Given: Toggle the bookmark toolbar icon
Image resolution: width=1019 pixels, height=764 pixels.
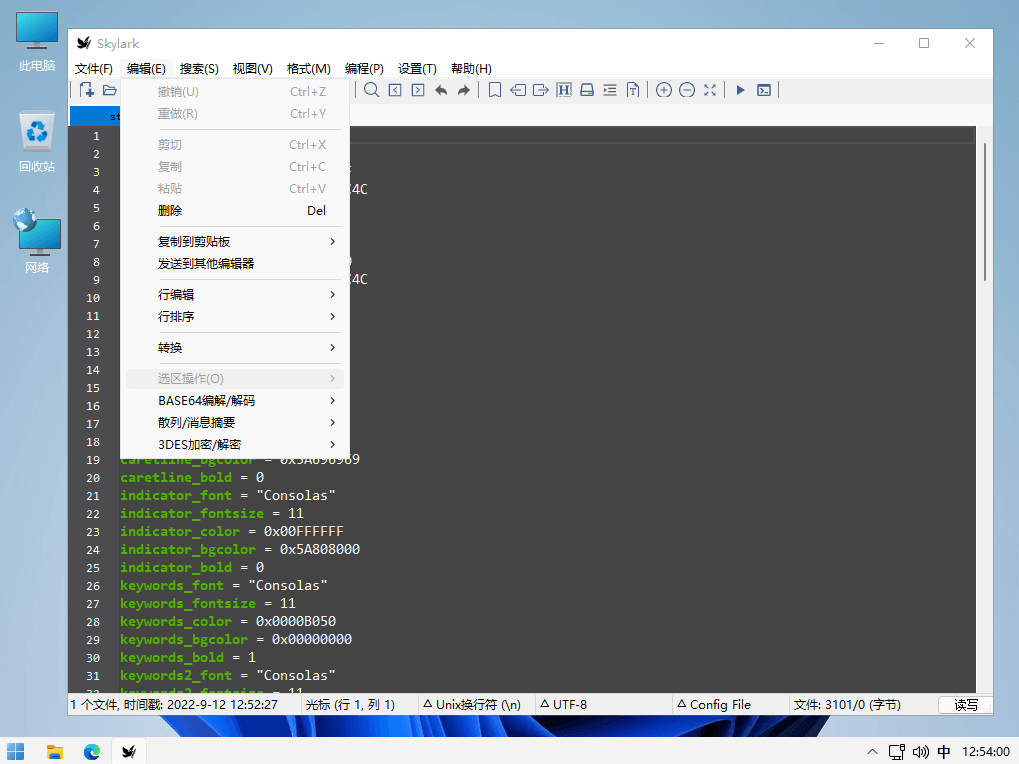Looking at the screenshot, I should click(x=495, y=90).
